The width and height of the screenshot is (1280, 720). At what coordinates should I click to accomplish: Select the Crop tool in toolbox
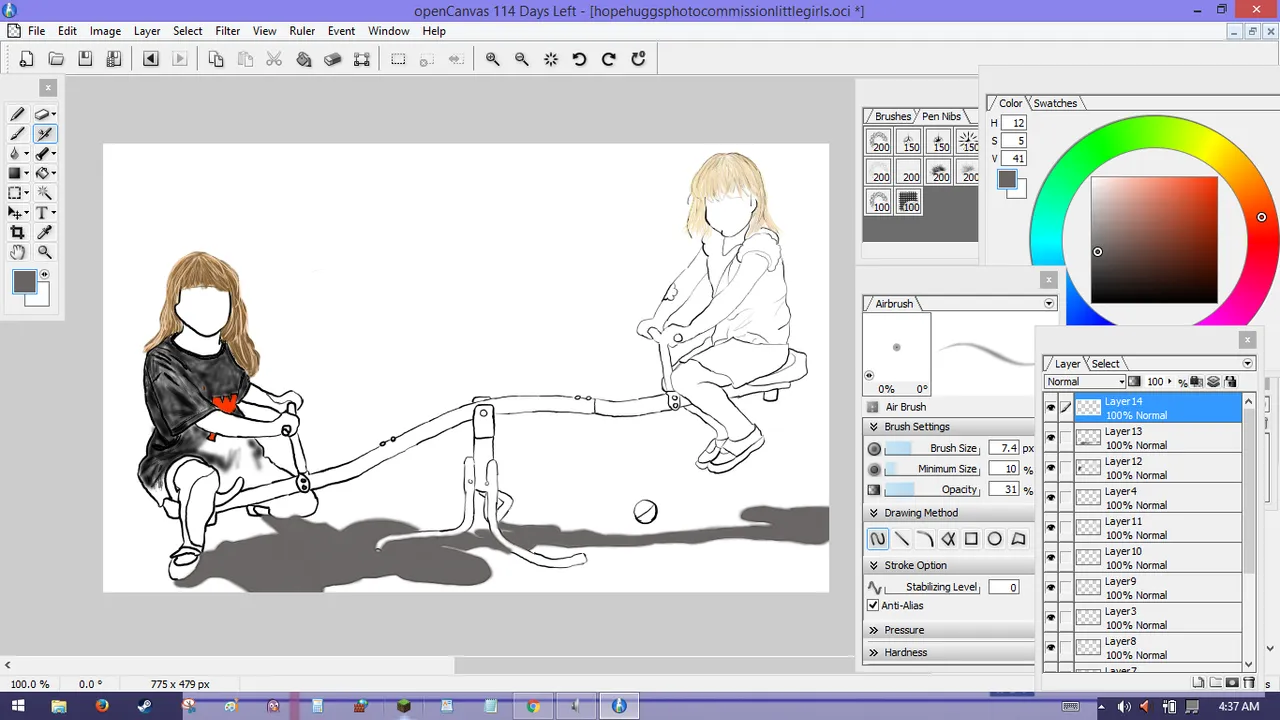17,232
